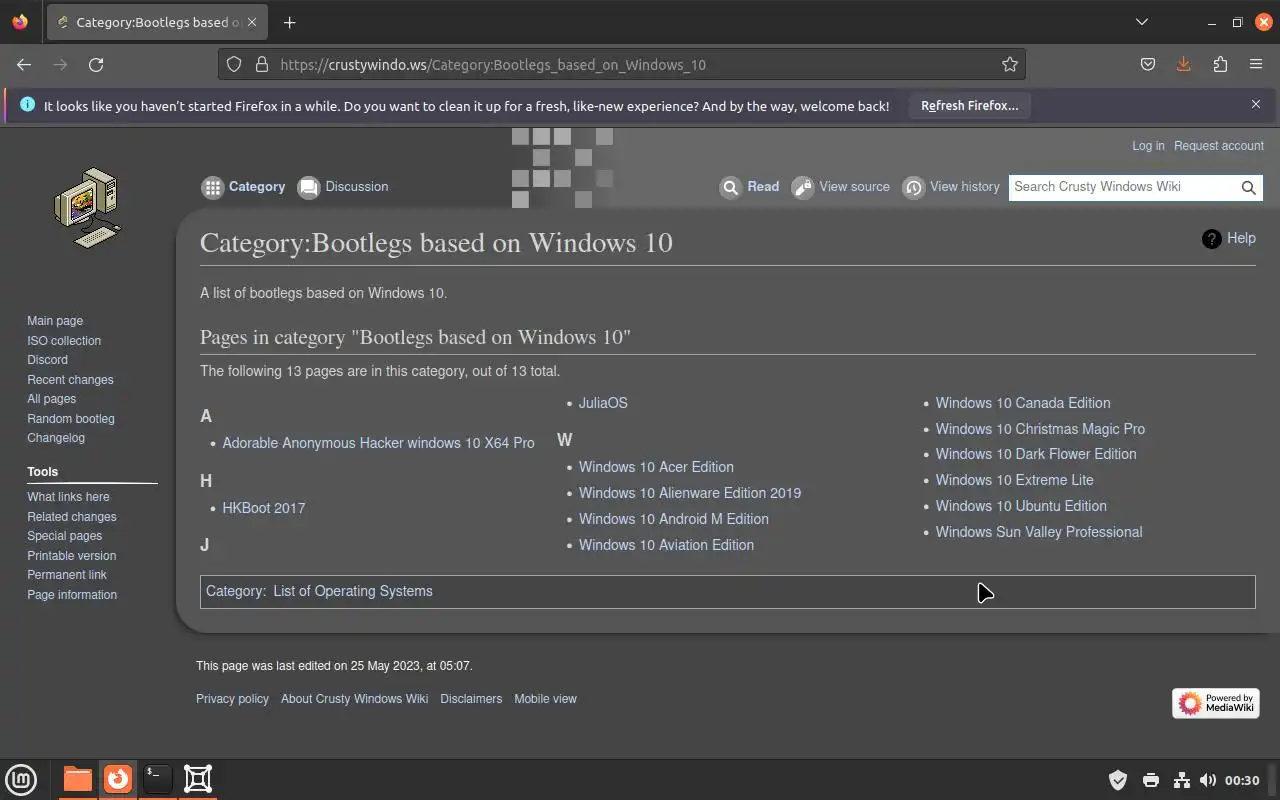Expand the list all tabs chevron
Viewport: 1280px width, 800px height.
[x=1142, y=22]
